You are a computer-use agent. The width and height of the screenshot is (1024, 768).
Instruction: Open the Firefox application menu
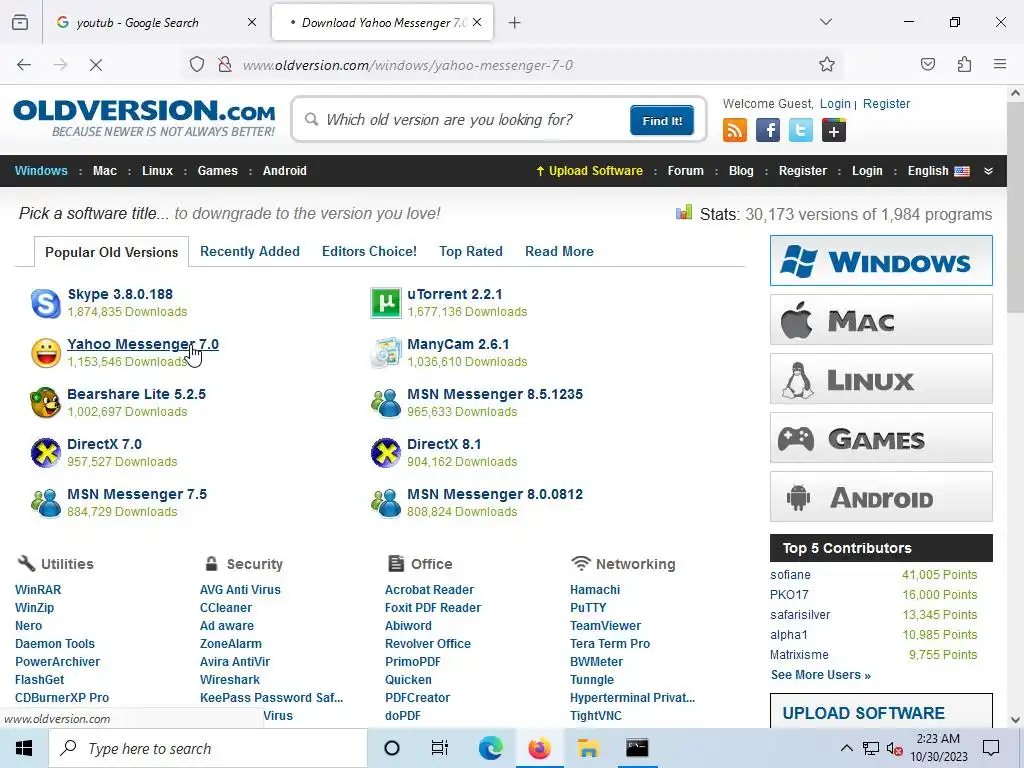1000,64
